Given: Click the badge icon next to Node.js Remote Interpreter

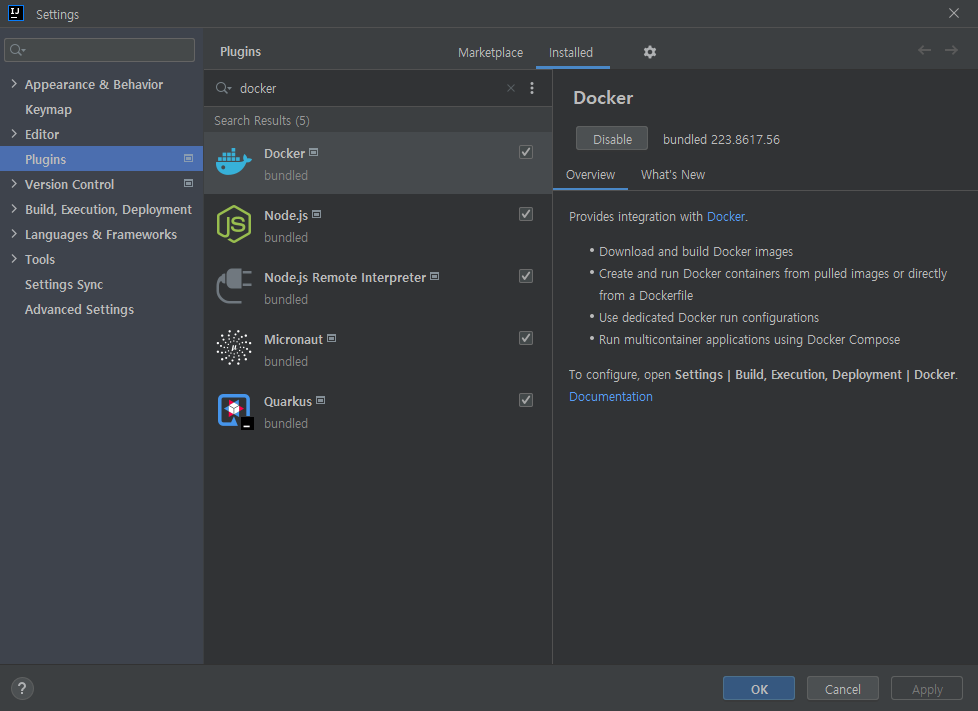Looking at the screenshot, I should point(435,276).
